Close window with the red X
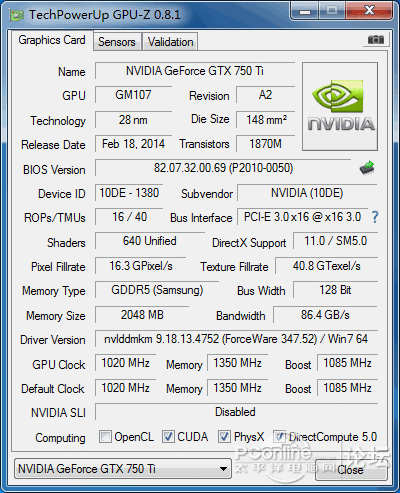This screenshot has width=400, height=493. [369, 11]
